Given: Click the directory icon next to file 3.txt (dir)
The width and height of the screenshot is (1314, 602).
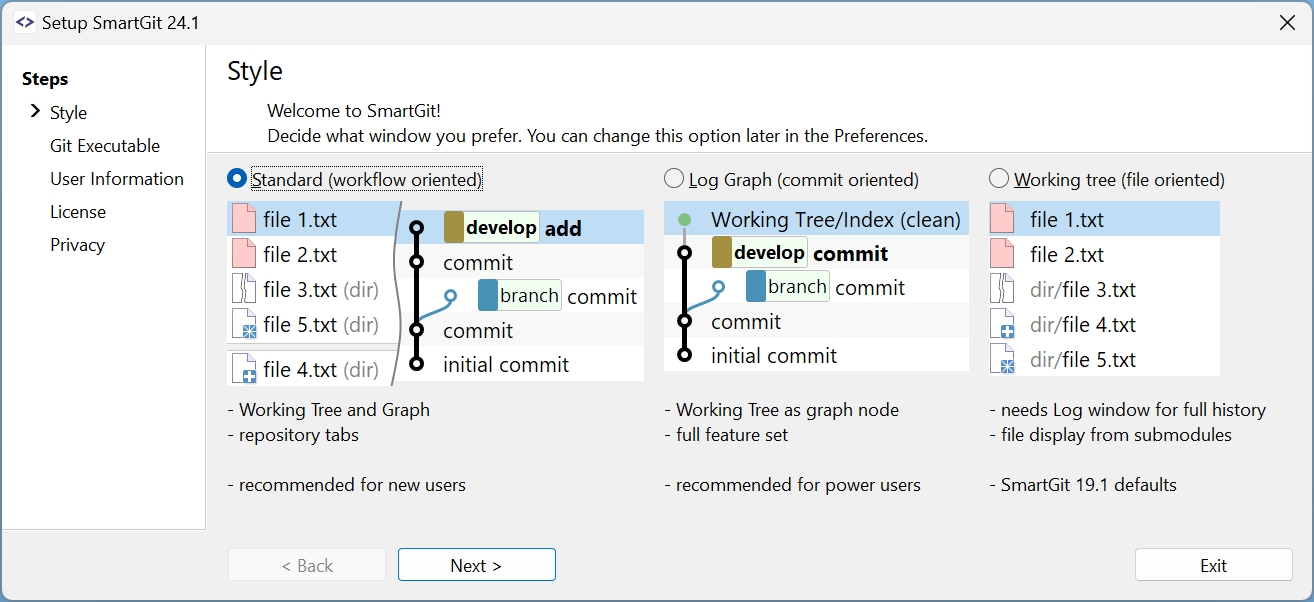Looking at the screenshot, I should (243, 288).
